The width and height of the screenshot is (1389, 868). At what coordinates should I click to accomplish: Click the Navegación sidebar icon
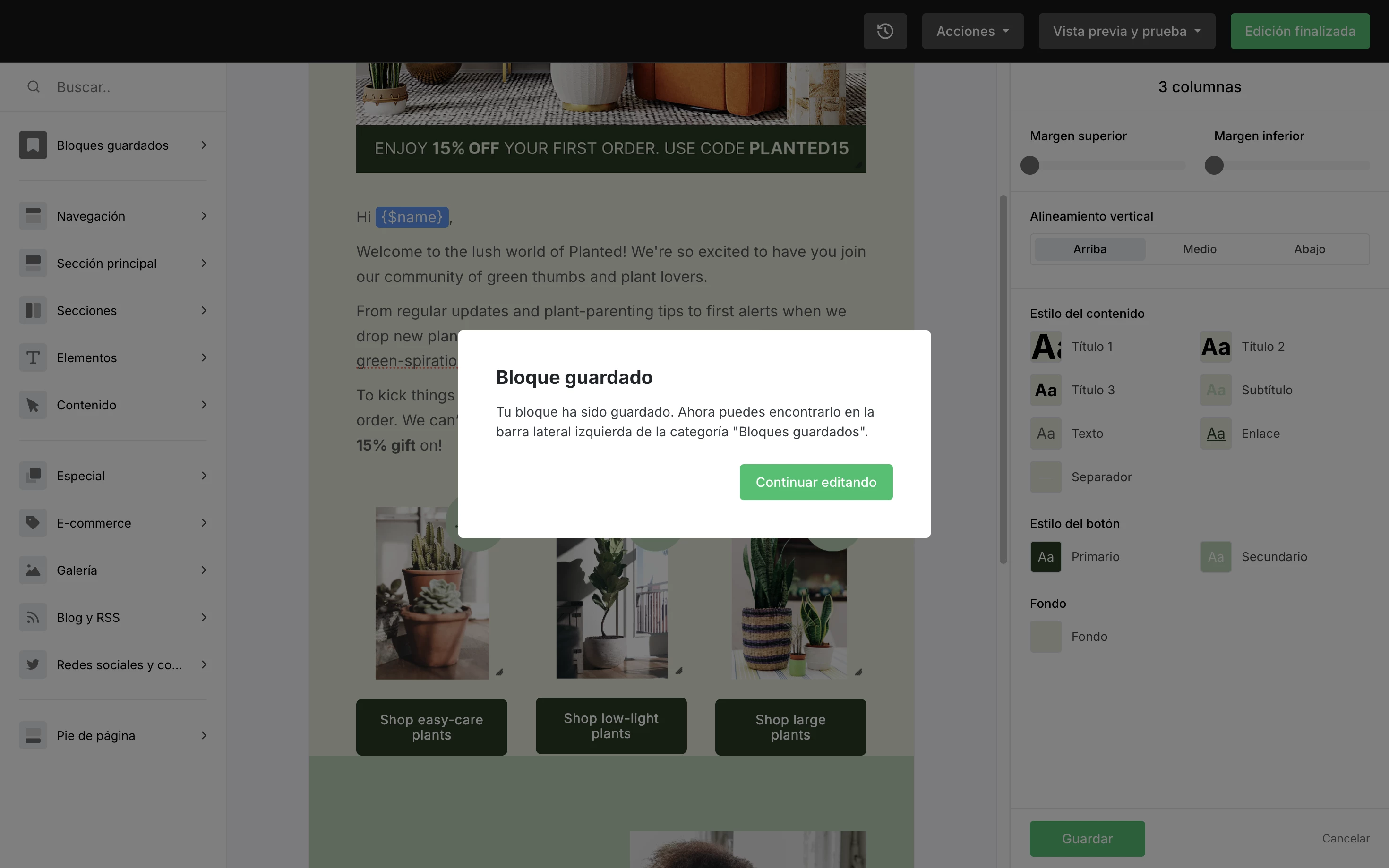click(x=33, y=216)
